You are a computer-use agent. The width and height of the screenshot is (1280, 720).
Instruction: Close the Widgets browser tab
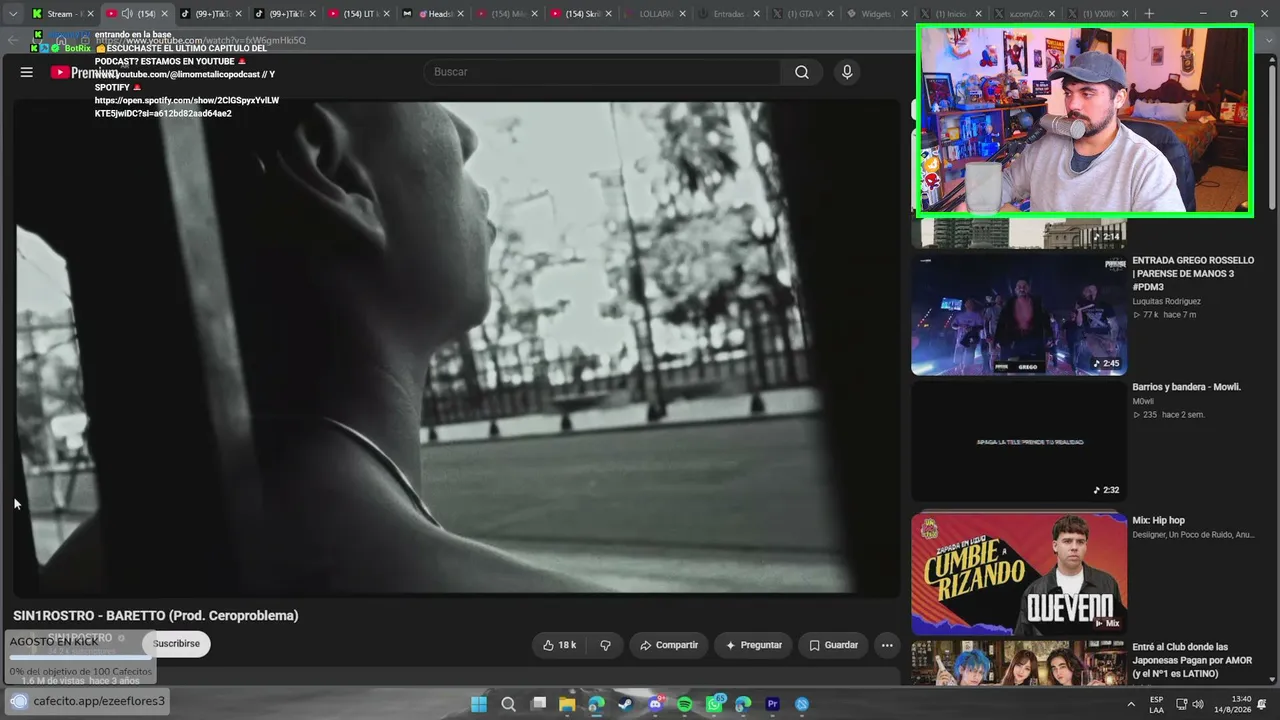point(904,14)
